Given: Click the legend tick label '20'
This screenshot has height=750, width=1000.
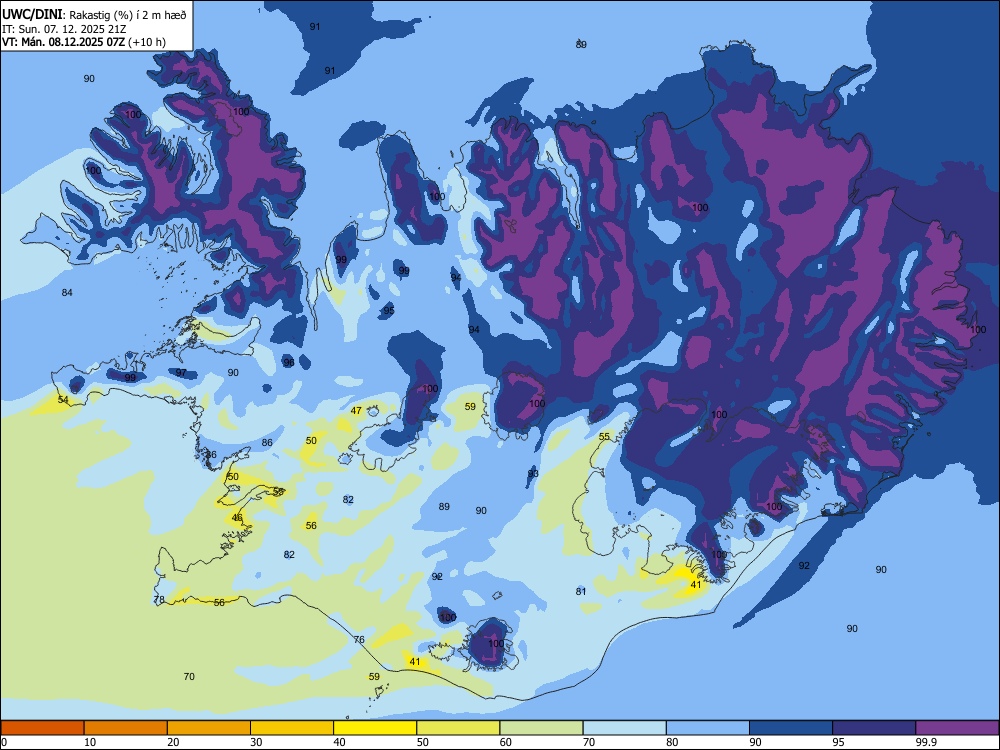Looking at the screenshot, I should [173, 742].
